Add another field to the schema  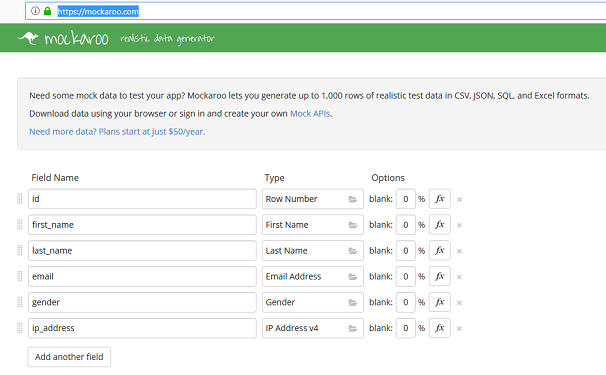[x=69, y=357]
